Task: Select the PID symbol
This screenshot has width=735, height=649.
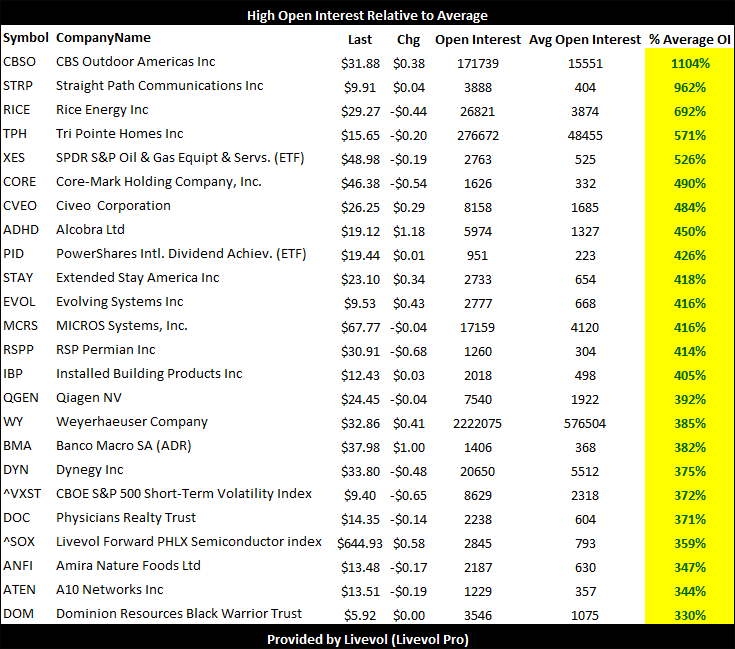Action: pos(13,254)
